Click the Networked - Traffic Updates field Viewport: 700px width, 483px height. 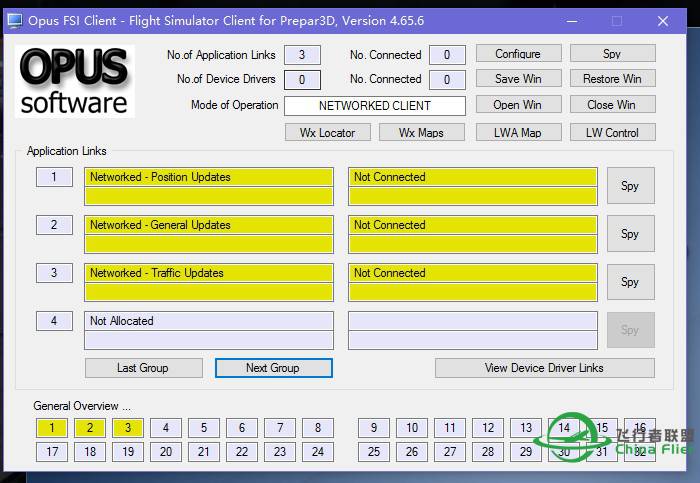point(209,273)
